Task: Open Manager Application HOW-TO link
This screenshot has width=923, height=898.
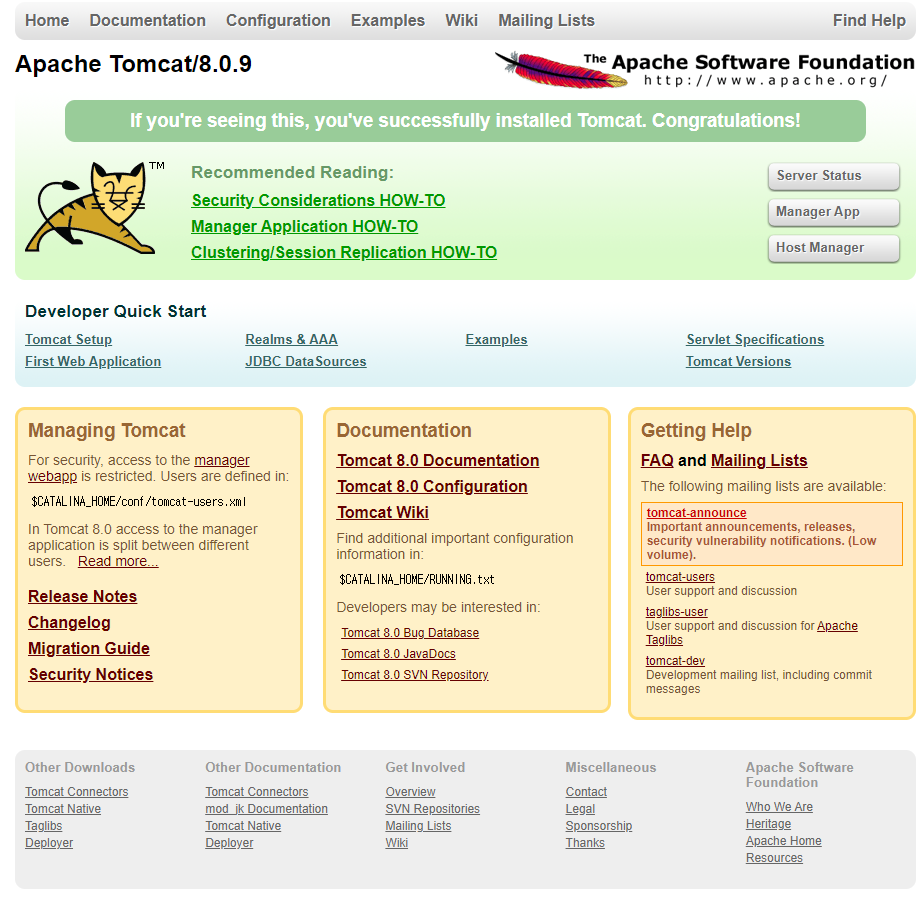Action: point(305,227)
